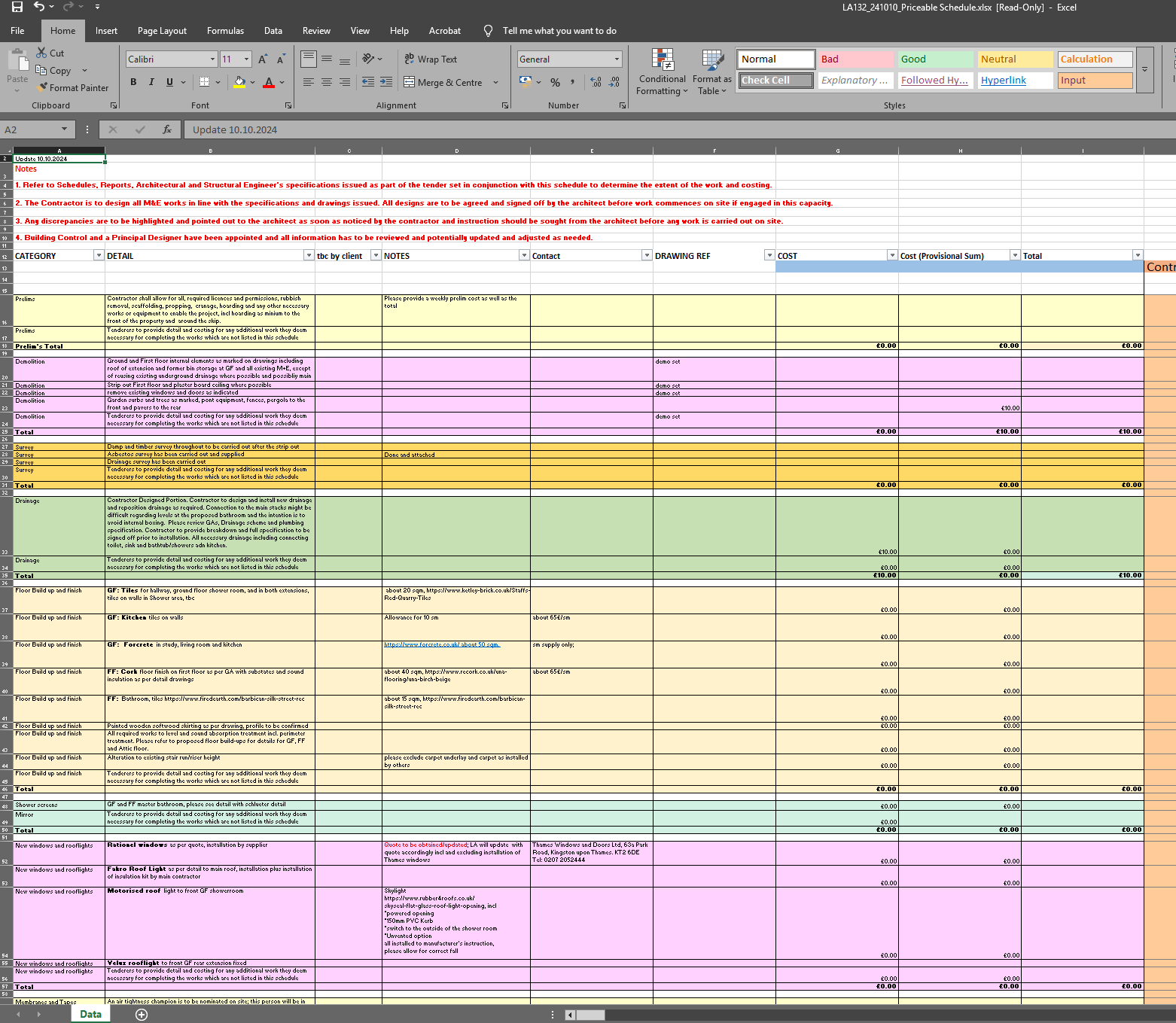Enable Wrap Text for the cell
Viewport: 1176px width, 1023px height.
coord(430,59)
